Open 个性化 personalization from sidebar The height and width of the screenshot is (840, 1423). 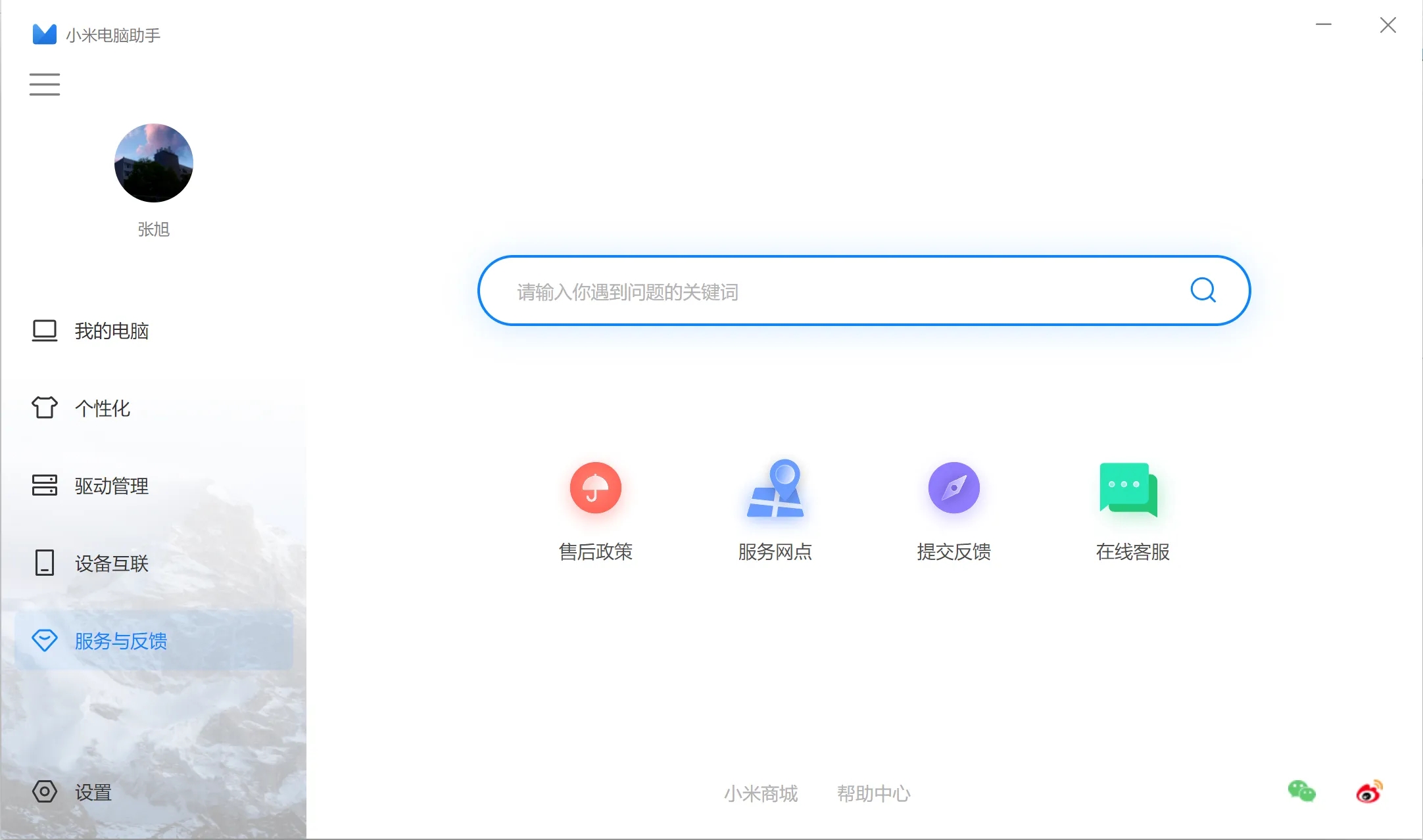pyautogui.click(x=102, y=408)
